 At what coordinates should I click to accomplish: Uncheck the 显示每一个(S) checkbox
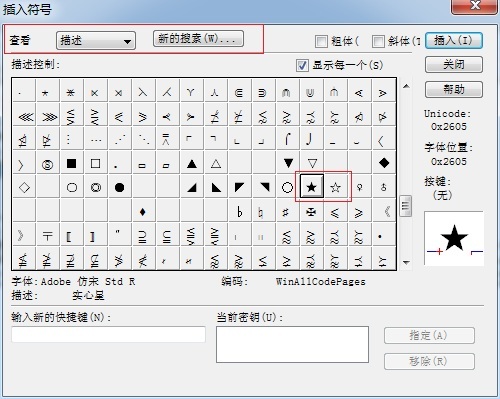tap(302, 65)
